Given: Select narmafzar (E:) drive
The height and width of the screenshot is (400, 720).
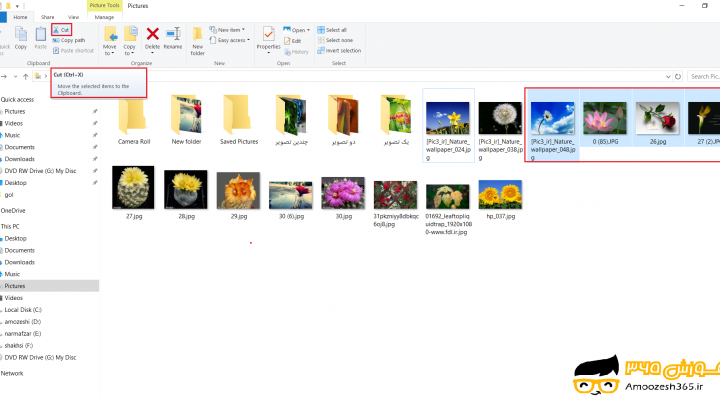Looking at the screenshot, I should 23,334.
